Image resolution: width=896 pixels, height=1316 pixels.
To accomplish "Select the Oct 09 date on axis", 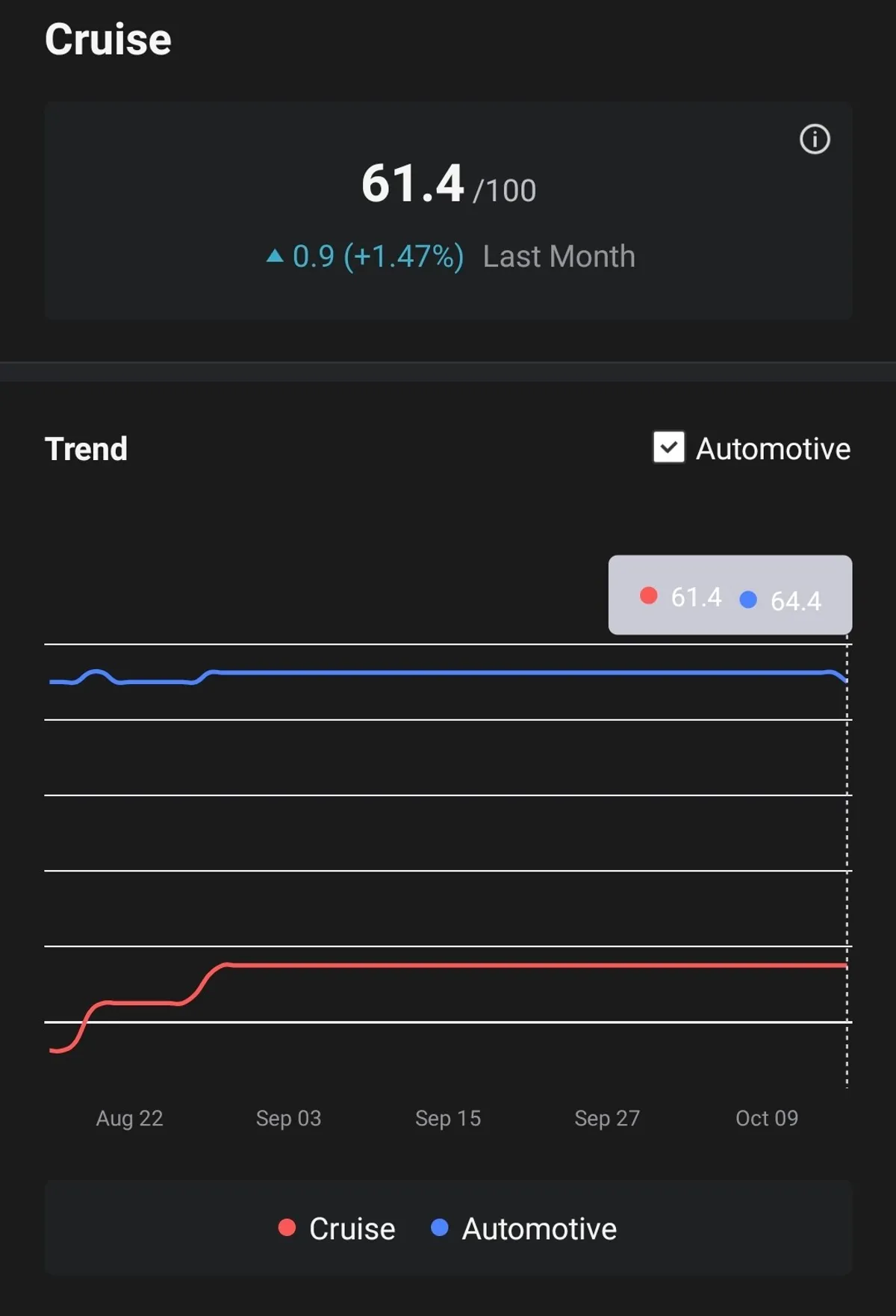I will (x=767, y=1118).
